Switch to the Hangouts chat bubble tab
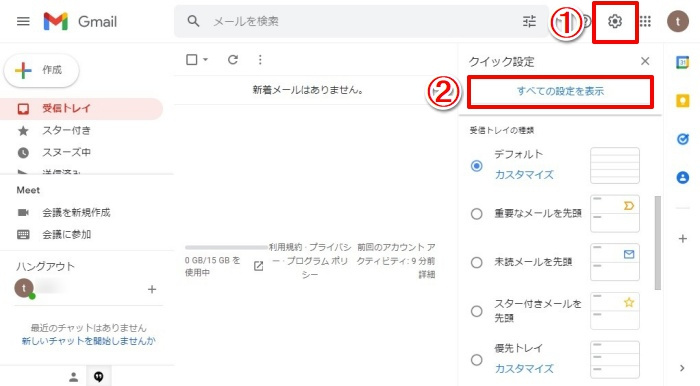This screenshot has width=700, height=386. 99,377
